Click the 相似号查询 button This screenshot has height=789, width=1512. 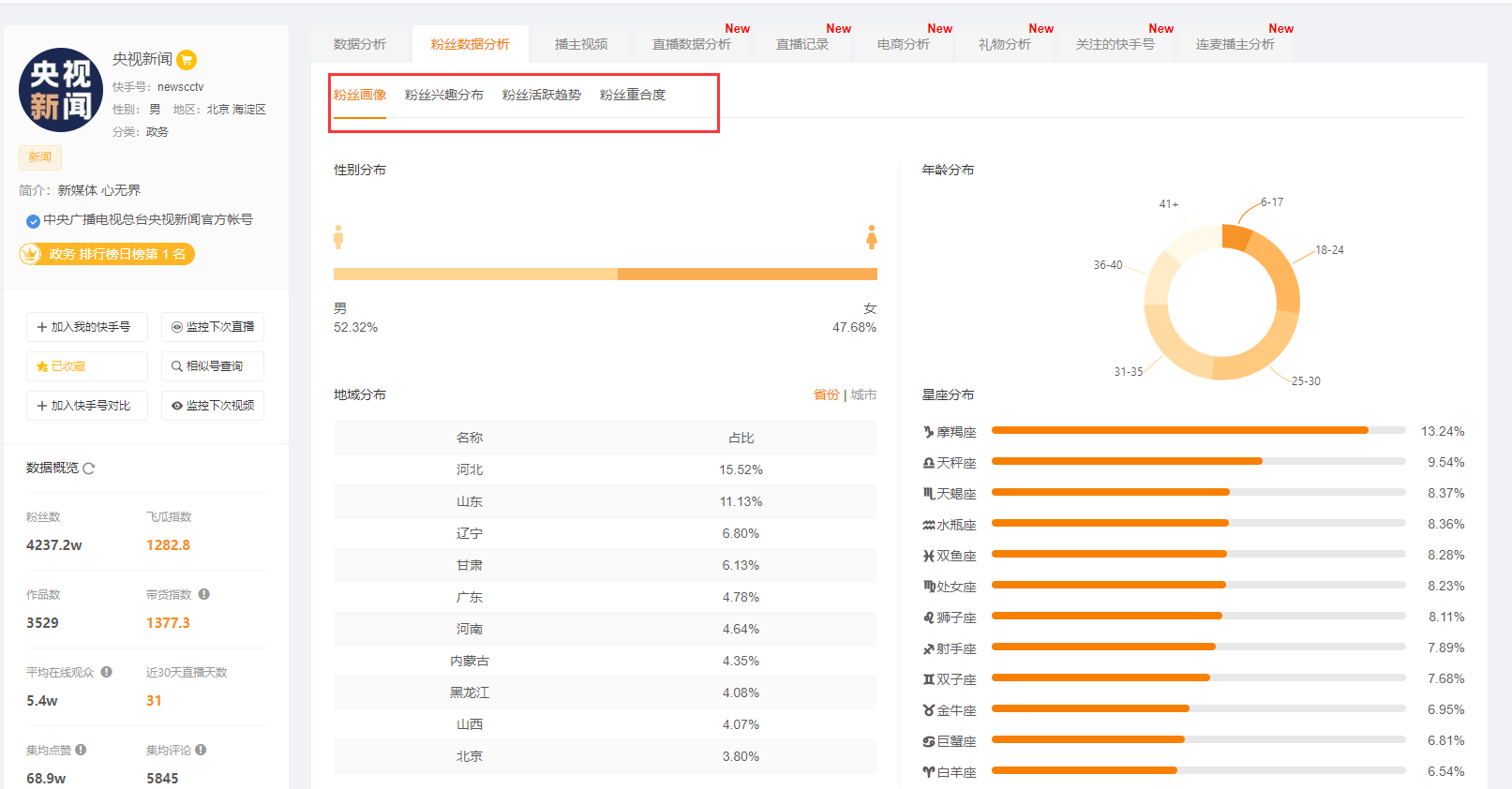[x=213, y=366]
